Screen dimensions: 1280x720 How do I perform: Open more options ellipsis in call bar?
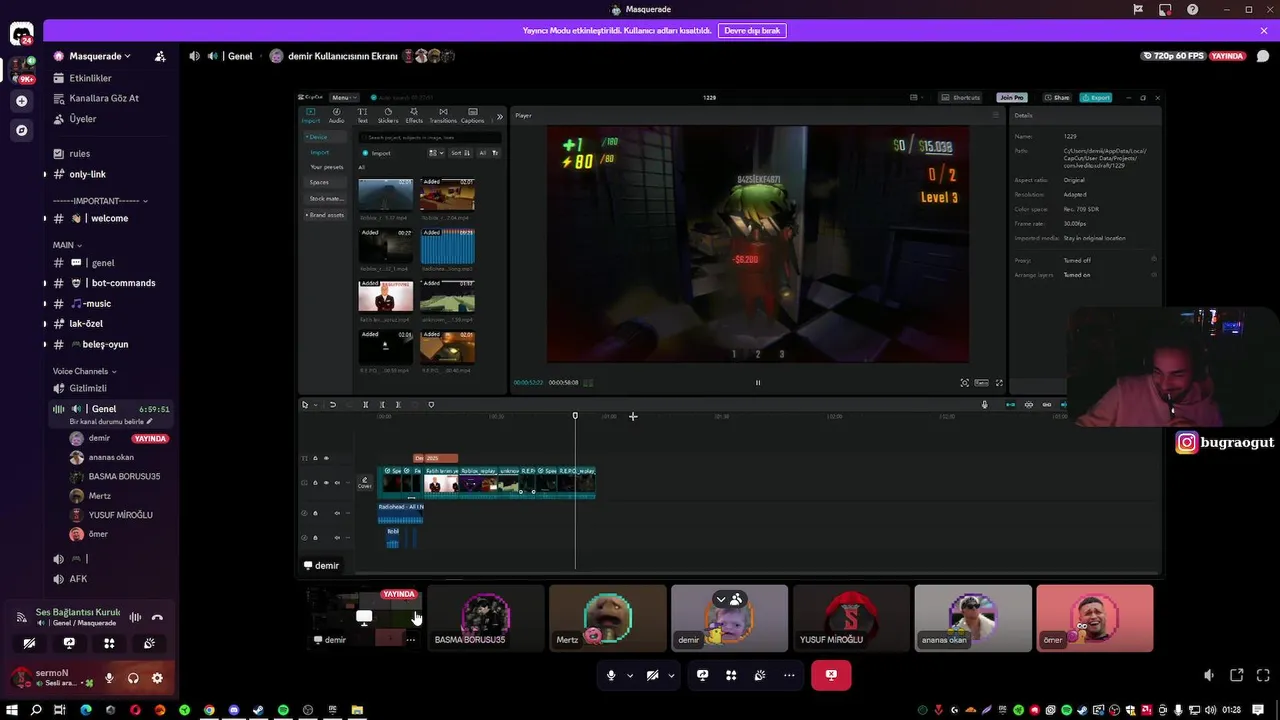pyautogui.click(x=789, y=675)
